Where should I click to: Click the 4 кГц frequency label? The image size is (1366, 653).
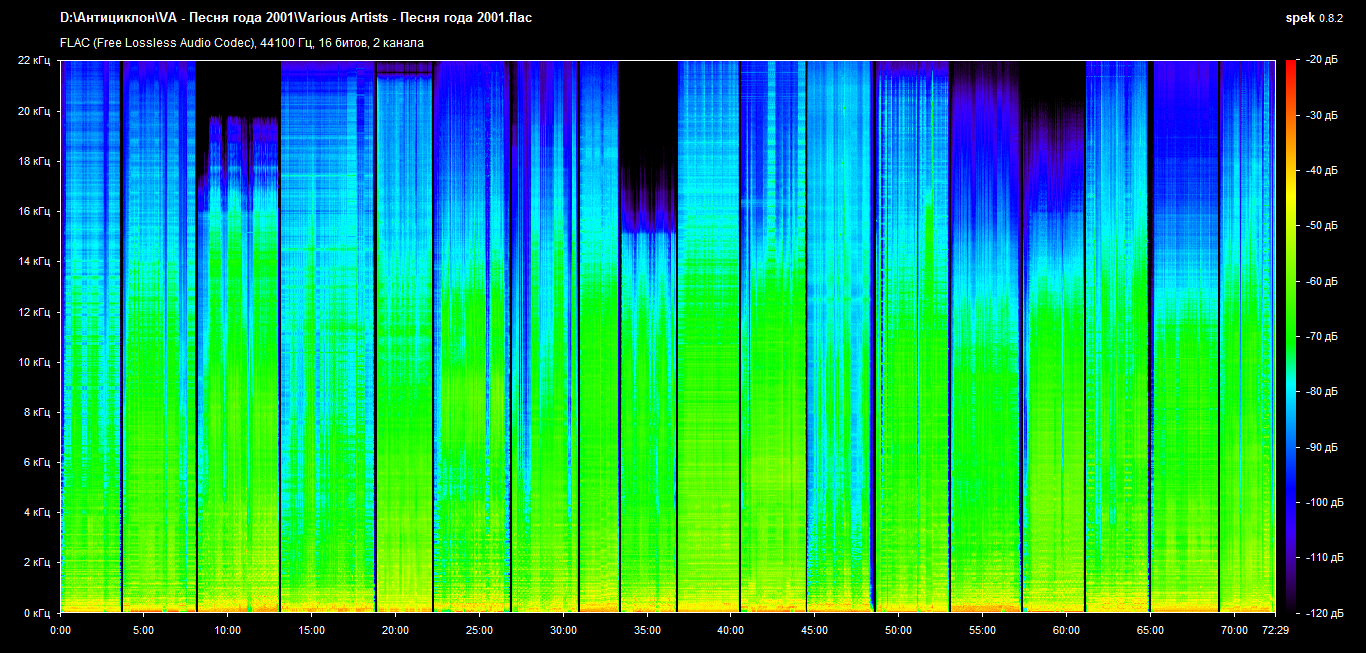pos(39,512)
